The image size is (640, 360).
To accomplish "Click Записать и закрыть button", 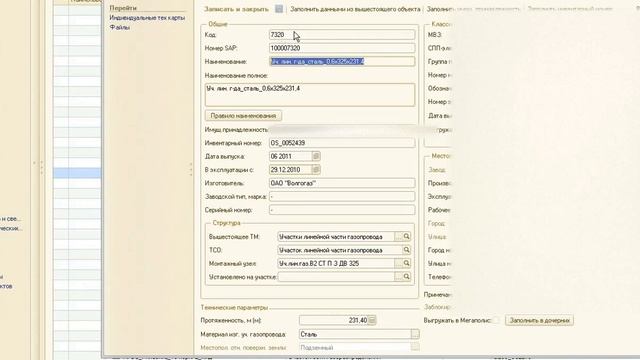I will 237,9.
